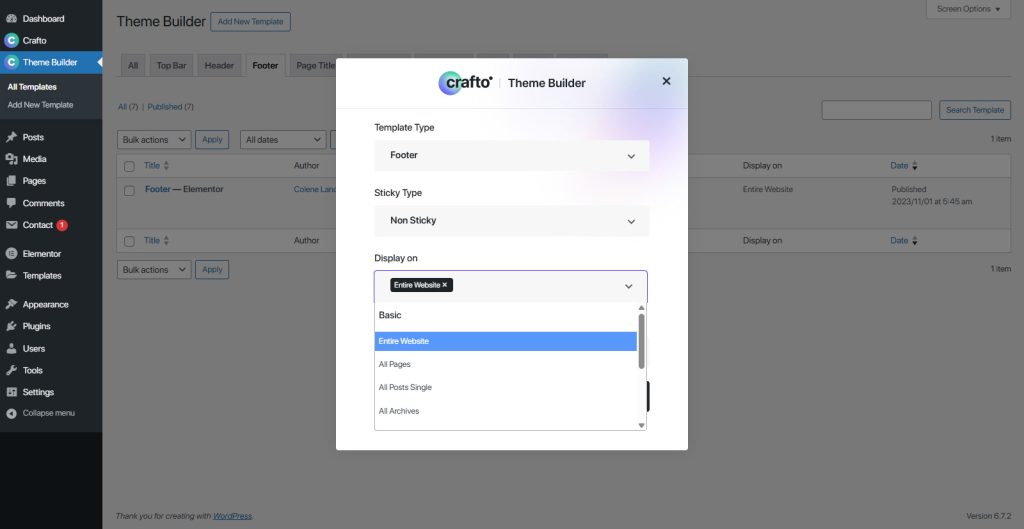Open the WordPress link in footer

click(x=232, y=516)
